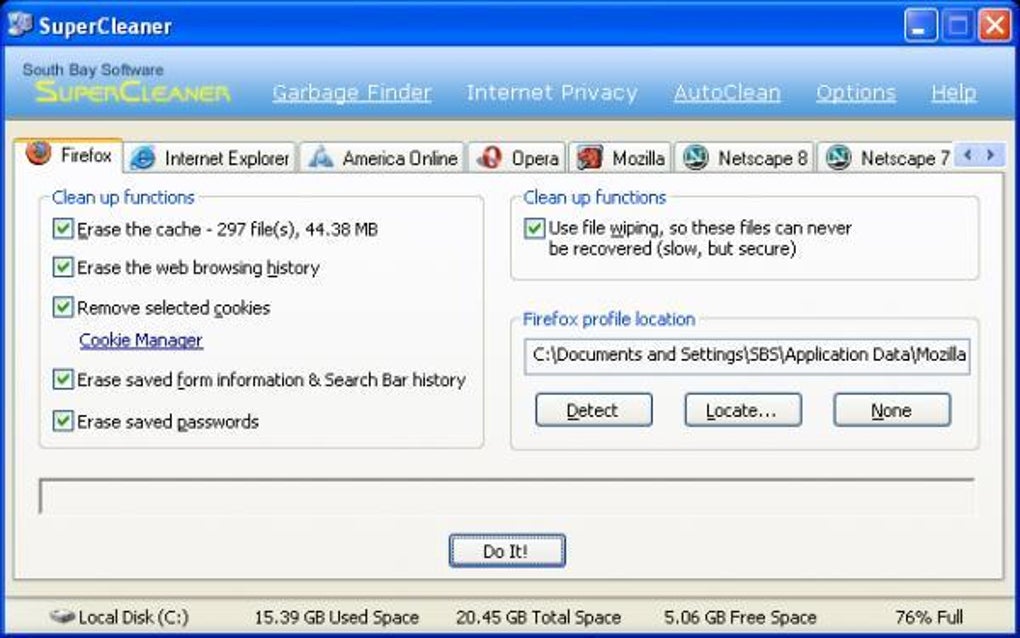Click the Netscape 7 icon on its tab
Screen dimensions: 1020x638
[x=838, y=158]
